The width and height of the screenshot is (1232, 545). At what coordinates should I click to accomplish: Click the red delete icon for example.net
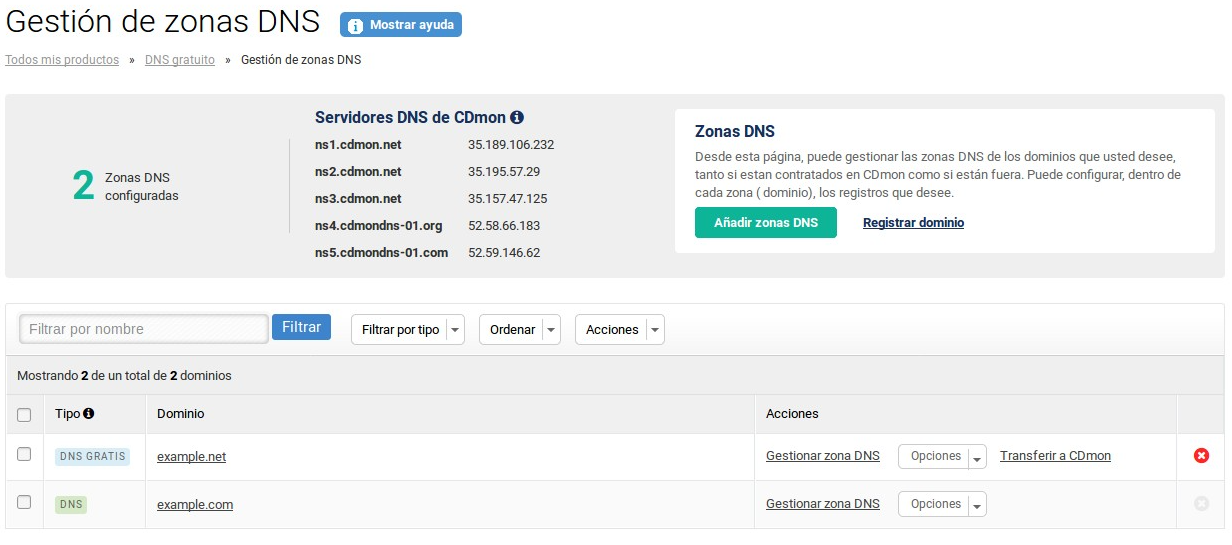[x=1201, y=456]
